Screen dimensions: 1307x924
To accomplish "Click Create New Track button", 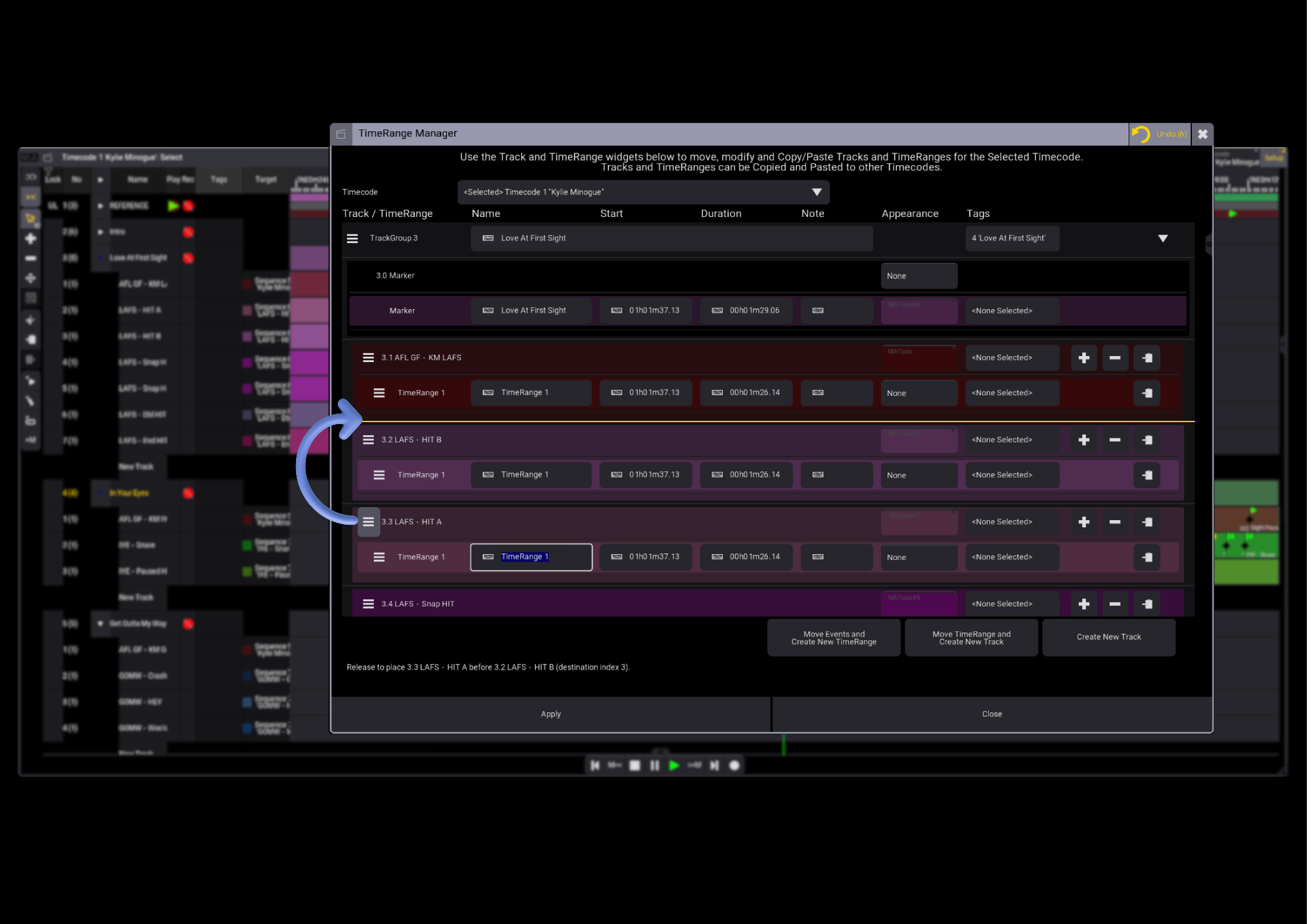I will point(1108,637).
